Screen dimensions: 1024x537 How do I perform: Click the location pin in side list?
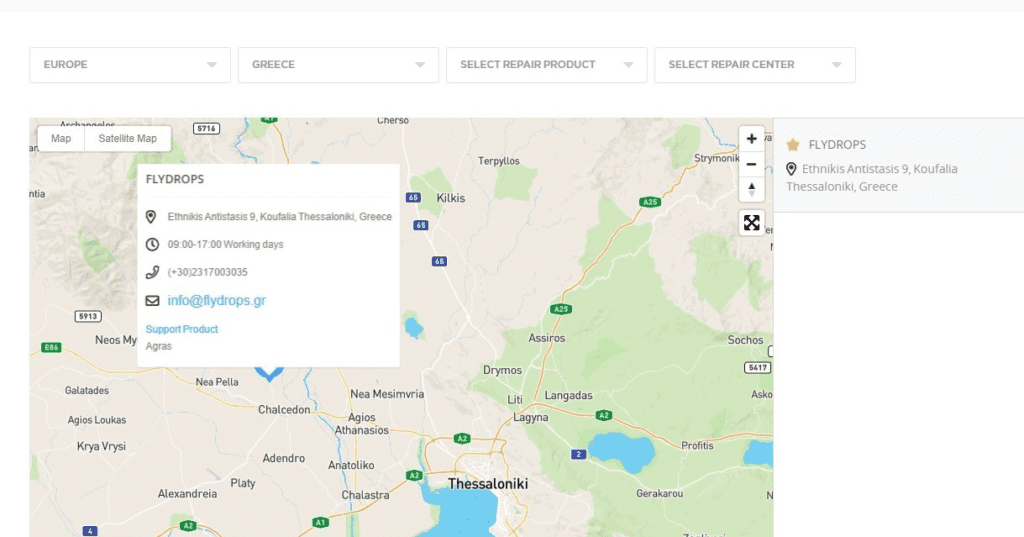click(791, 169)
